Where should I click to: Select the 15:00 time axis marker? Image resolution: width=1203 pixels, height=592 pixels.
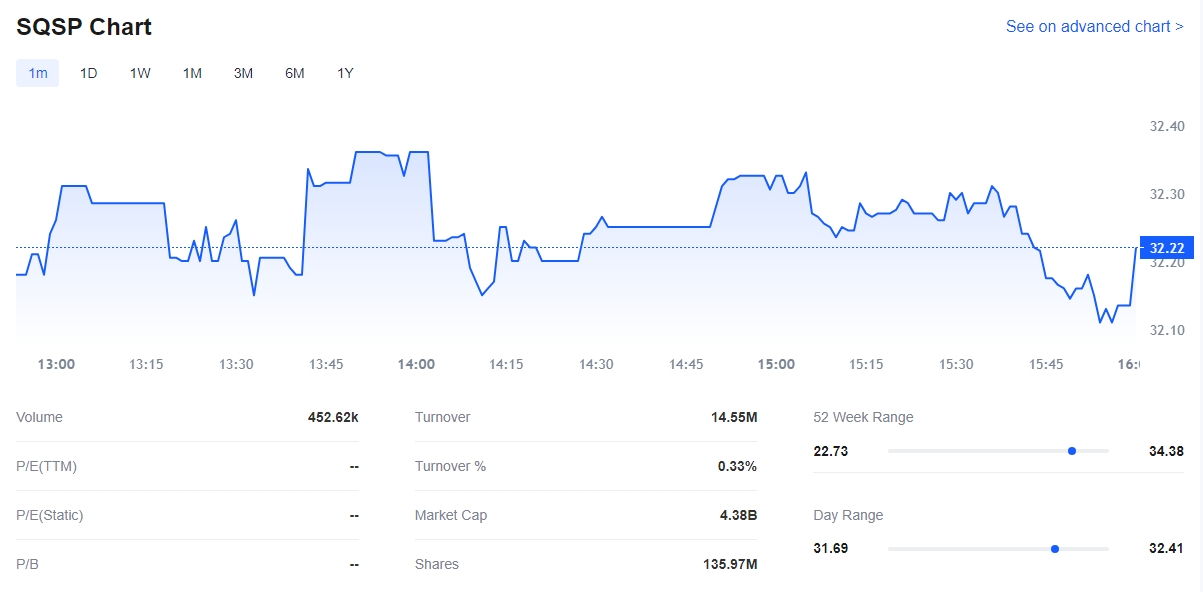click(776, 364)
